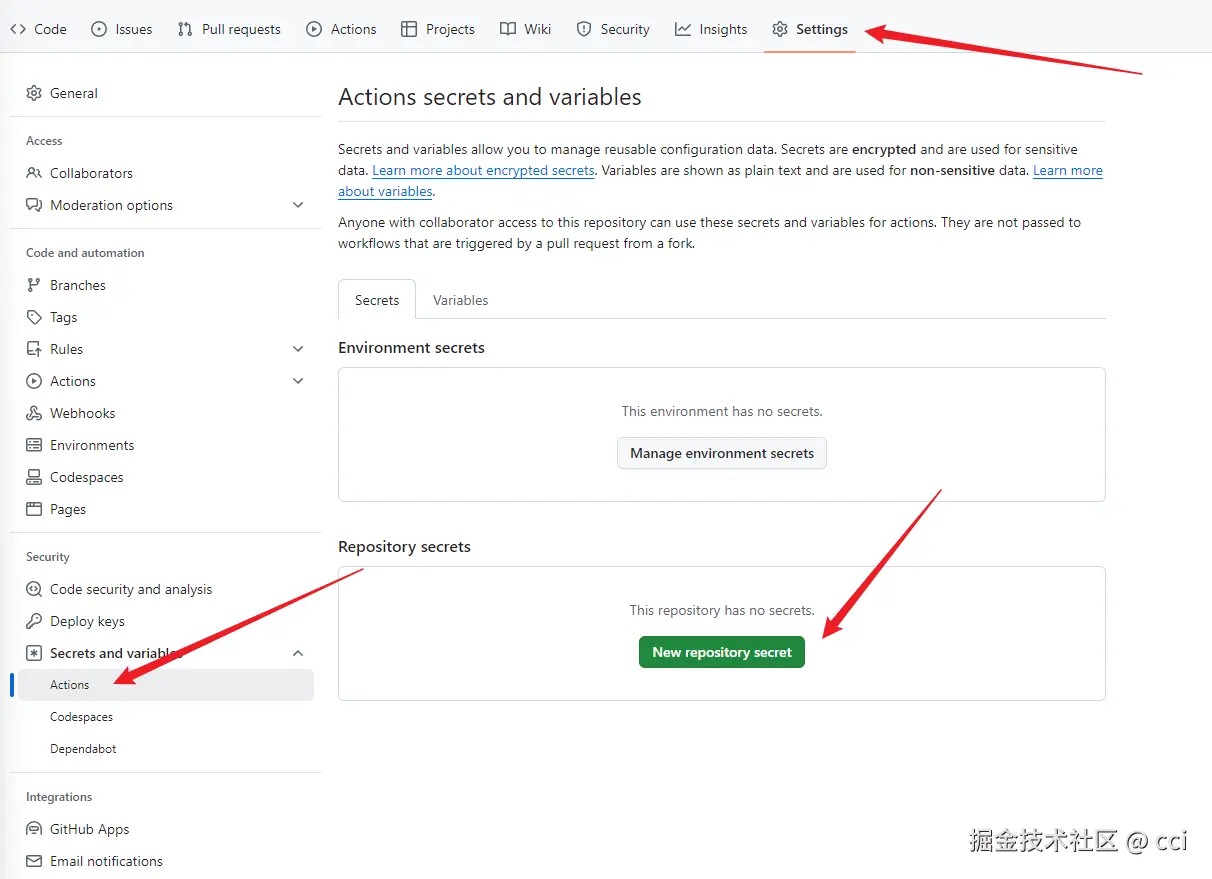Open the Environments settings label
The width and height of the screenshot is (1212, 879).
[92, 445]
